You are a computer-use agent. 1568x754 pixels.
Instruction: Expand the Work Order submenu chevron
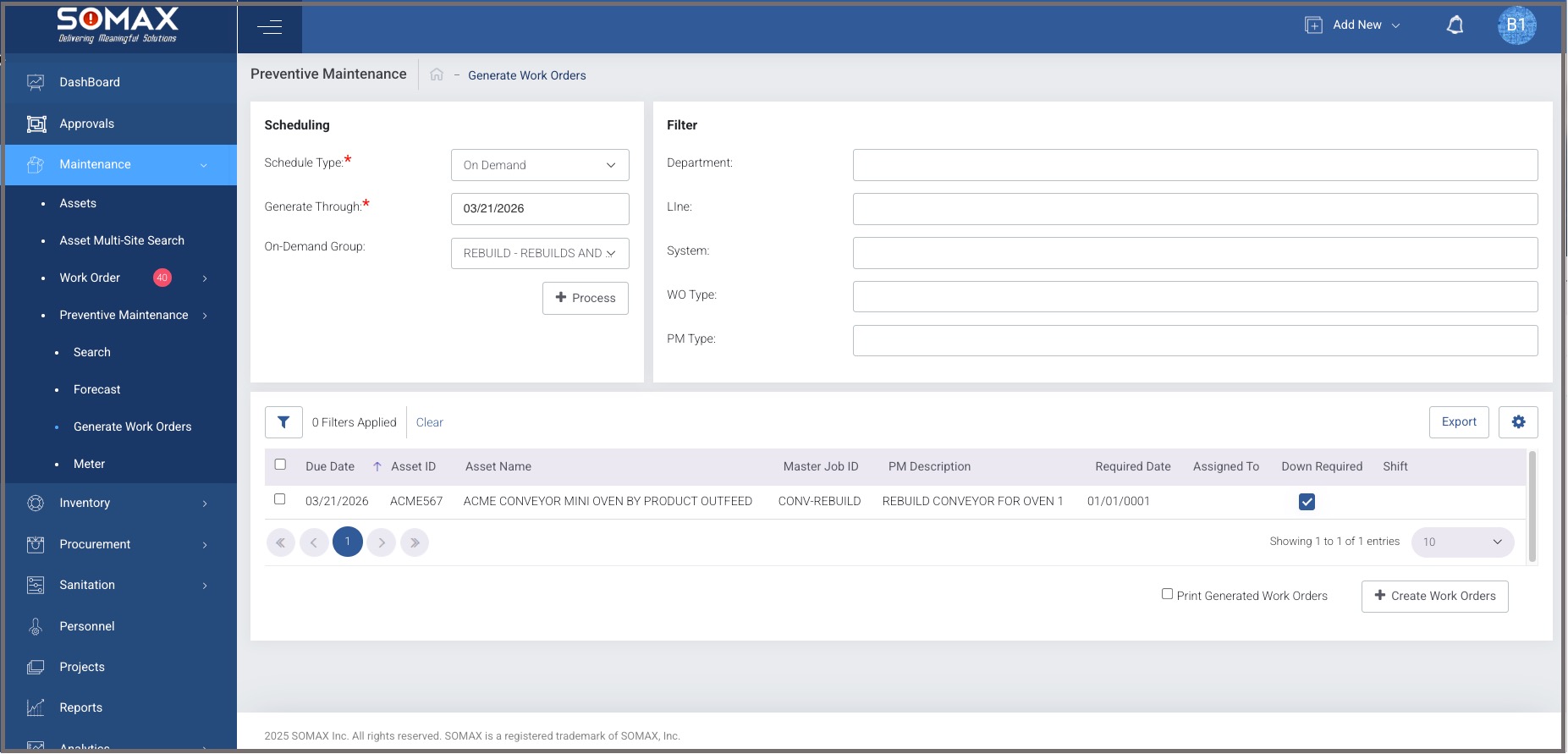point(205,278)
